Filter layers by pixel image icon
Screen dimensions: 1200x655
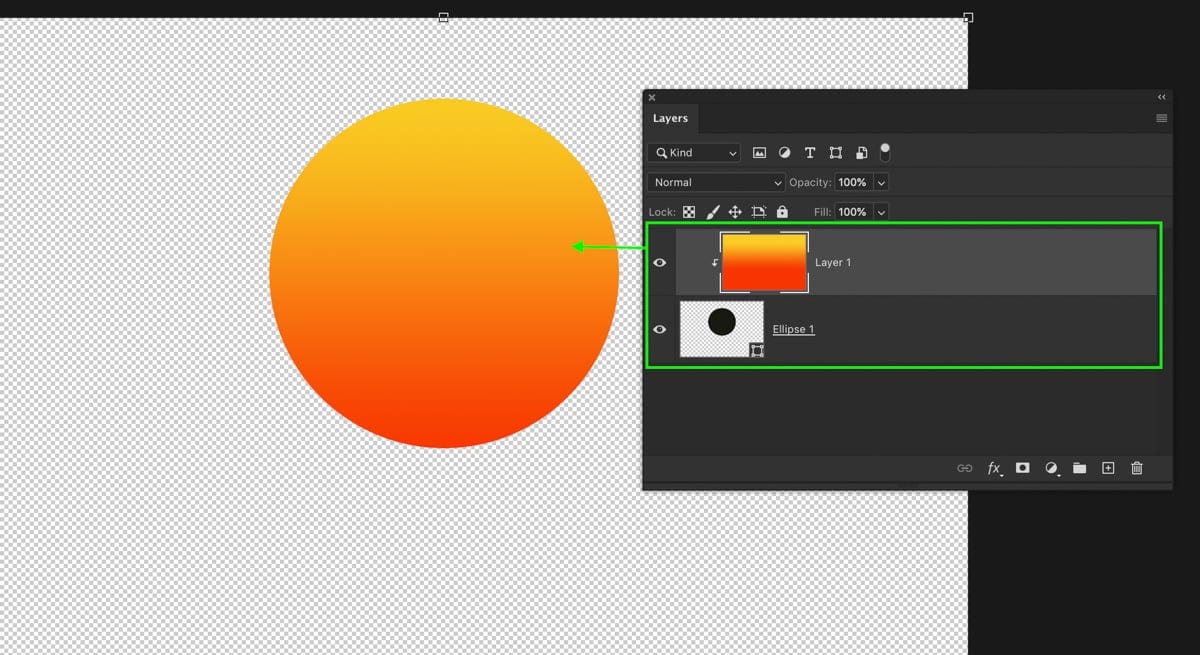click(759, 153)
